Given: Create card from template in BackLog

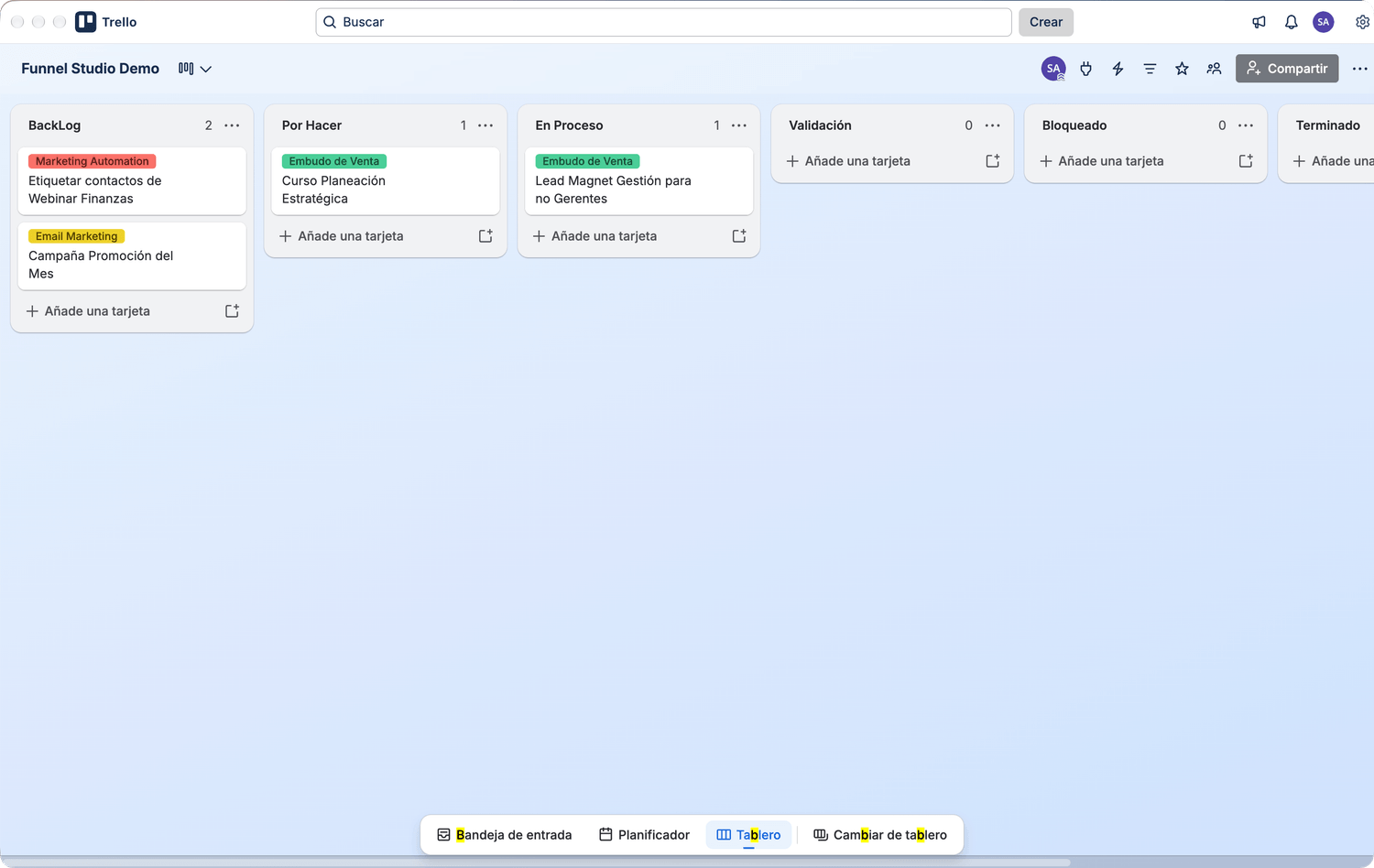Looking at the screenshot, I should (233, 311).
